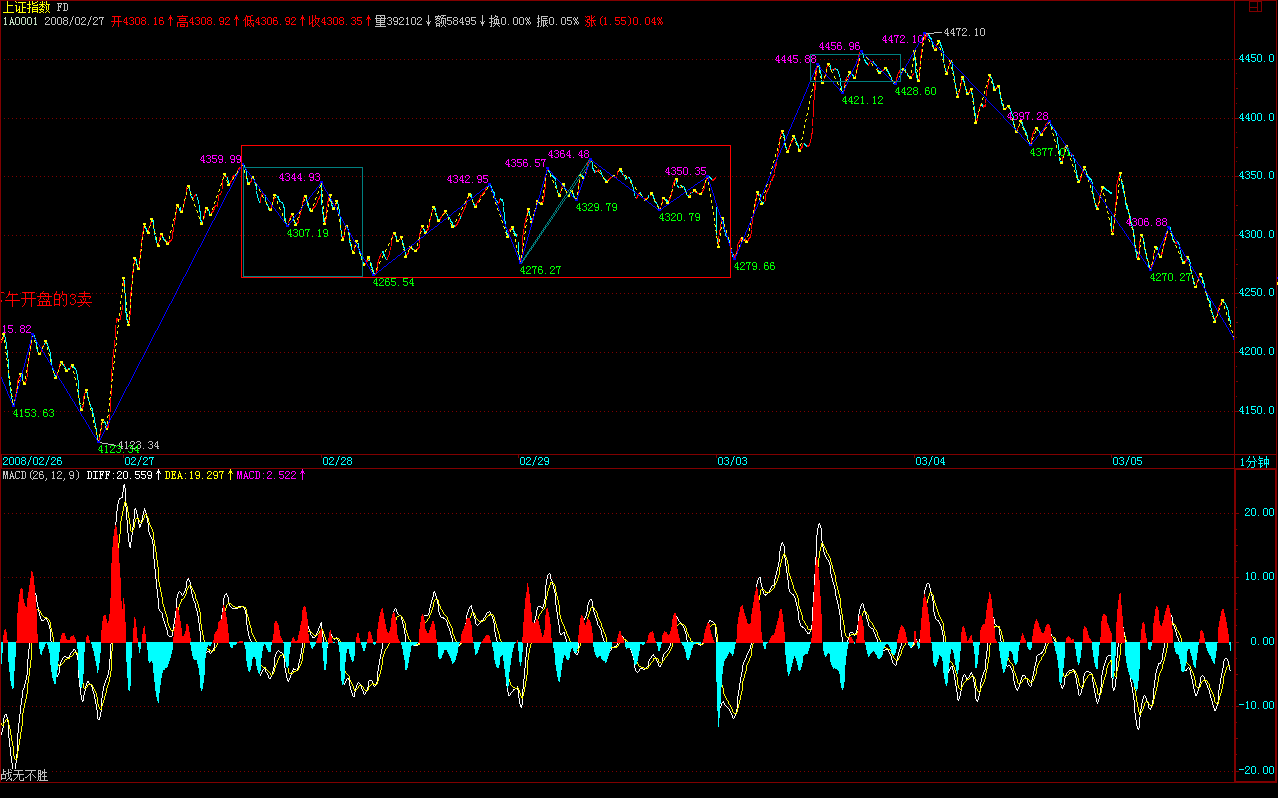The height and width of the screenshot is (798, 1278).
Task: Click the 1A0001 stock code label
Action: tap(20, 21)
